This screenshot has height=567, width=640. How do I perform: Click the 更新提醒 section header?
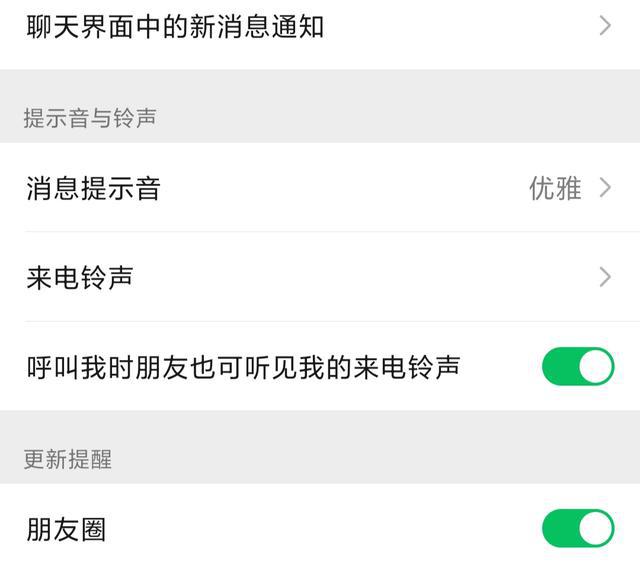pos(68,459)
